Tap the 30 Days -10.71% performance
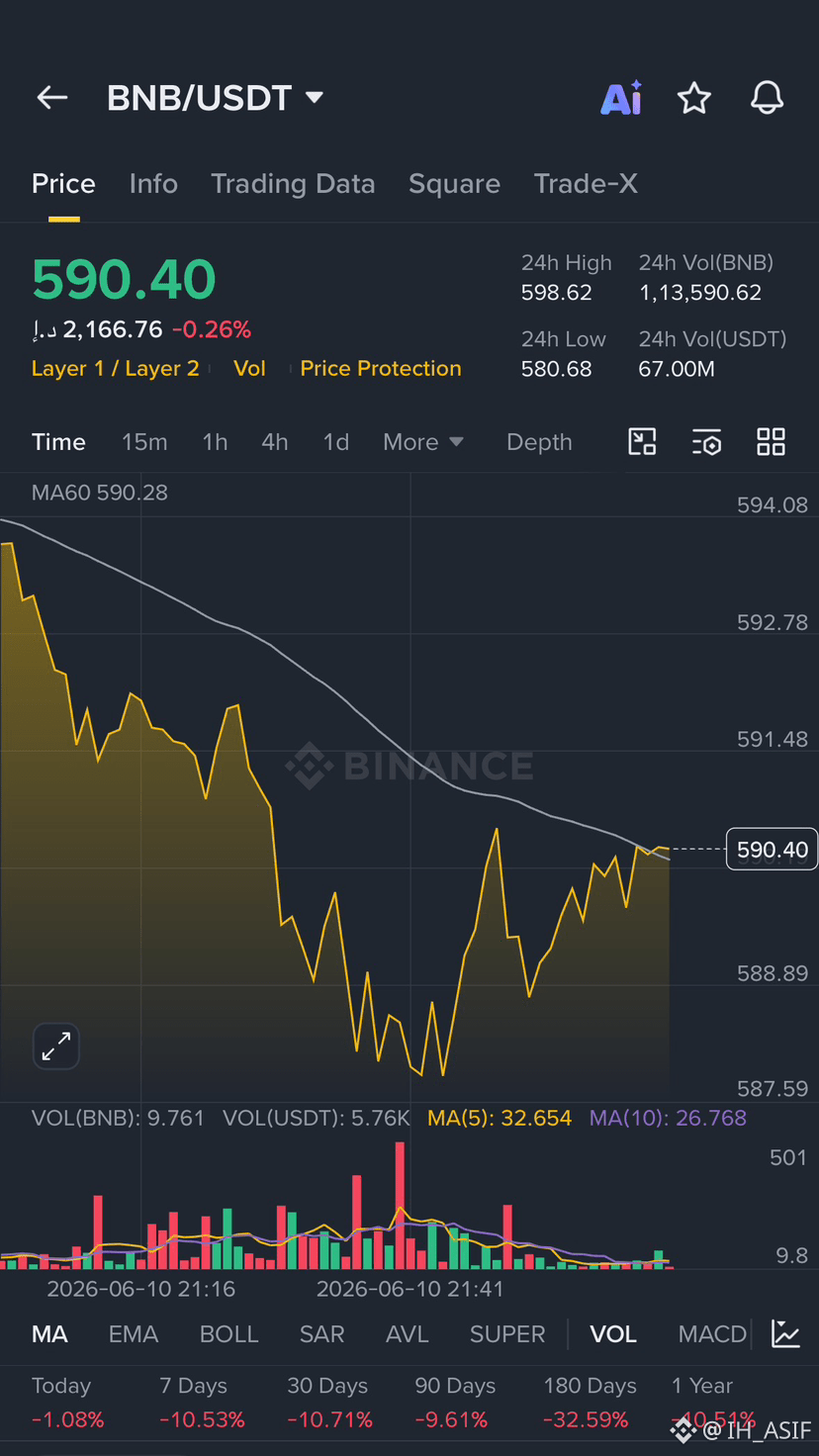 (329, 1404)
